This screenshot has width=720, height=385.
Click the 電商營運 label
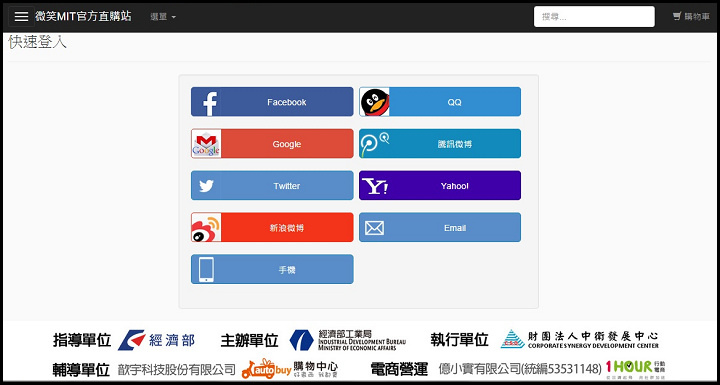(399, 369)
